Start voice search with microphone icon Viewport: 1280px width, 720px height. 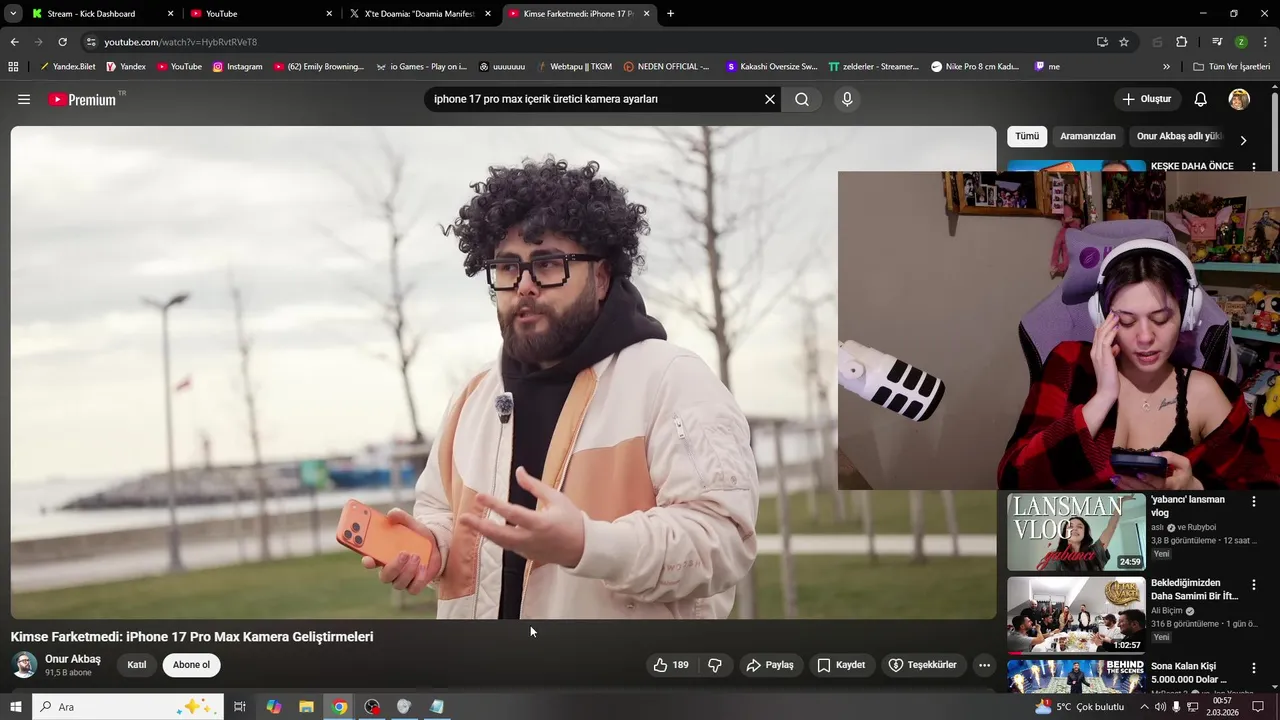[x=847, y=99]
